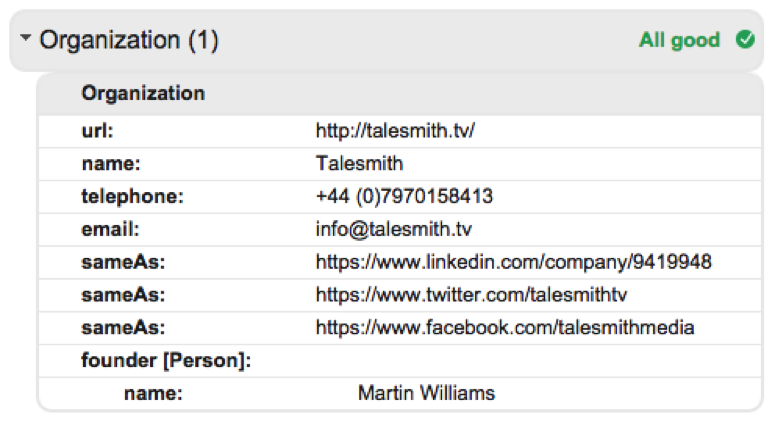This screenshot has width=777, height=424.
Task: Click the info@talesmith.tv email value
Action: point(393,229)
